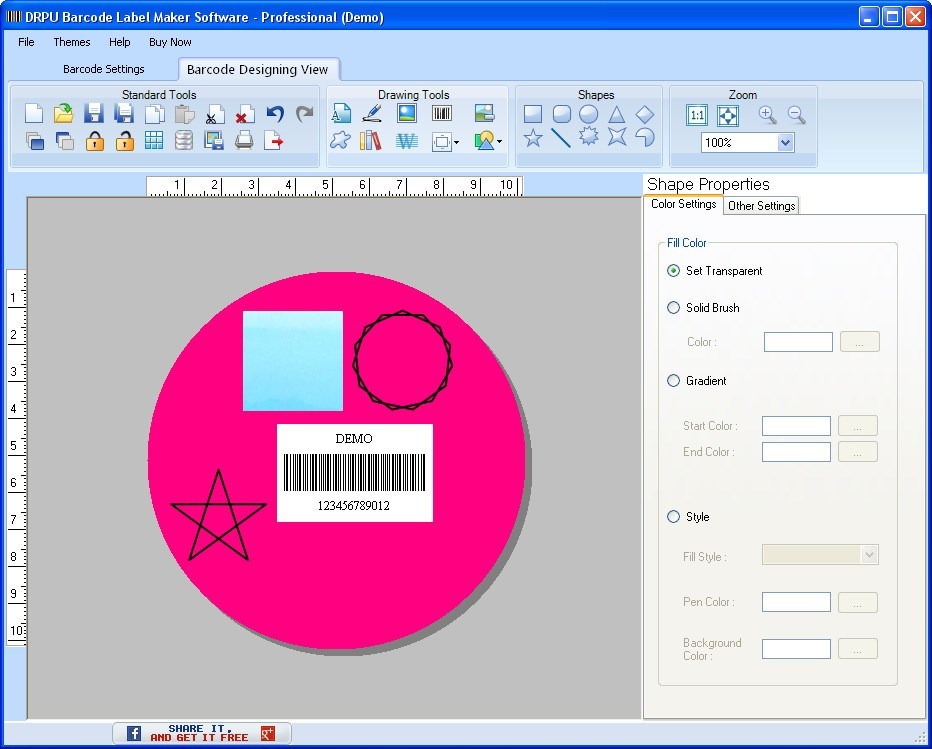Select the Star shape tool
This screenshot has width=932, height=749.
click(x=533, y=140)
